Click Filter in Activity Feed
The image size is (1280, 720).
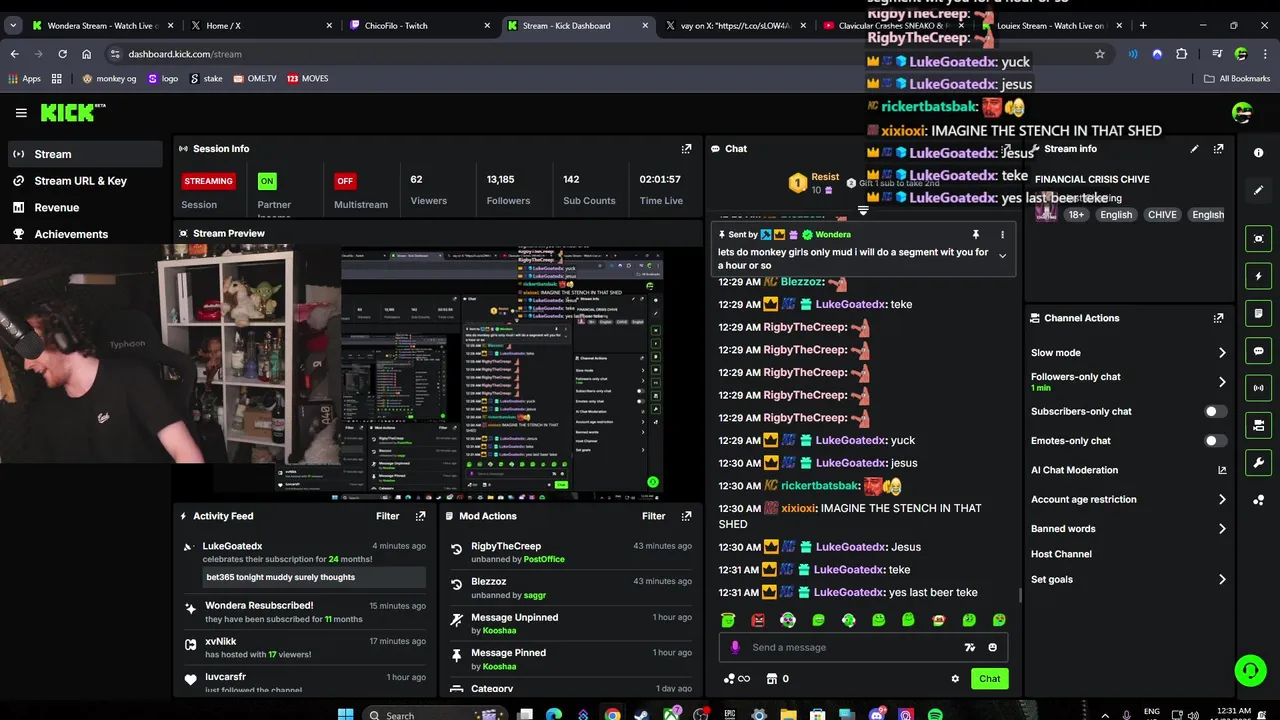point(388,516)
